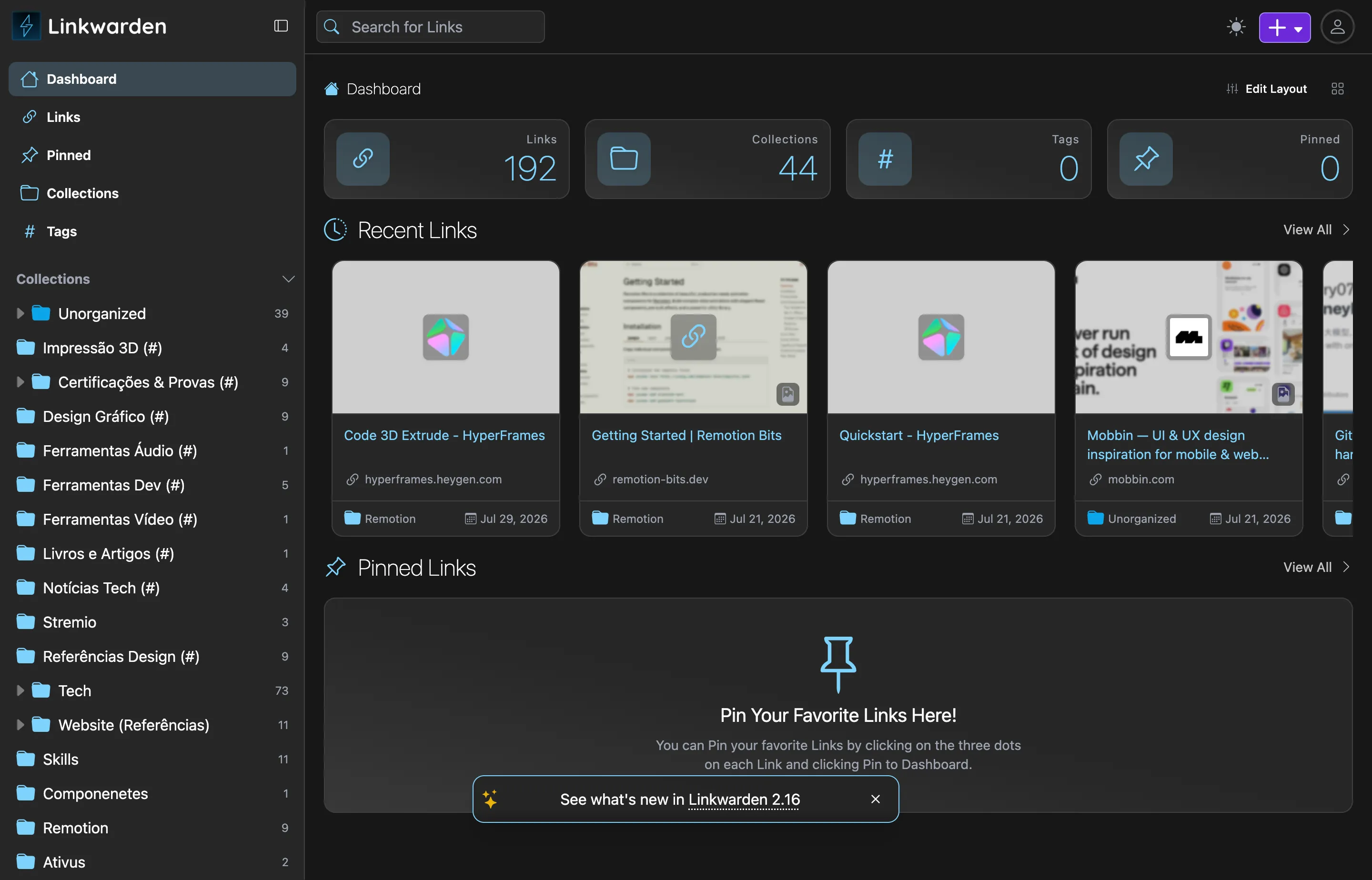Open Linkwarden 2.16 release notes link
The height and width of the screenshot is (880, 1372).
[x=744, y=800]
